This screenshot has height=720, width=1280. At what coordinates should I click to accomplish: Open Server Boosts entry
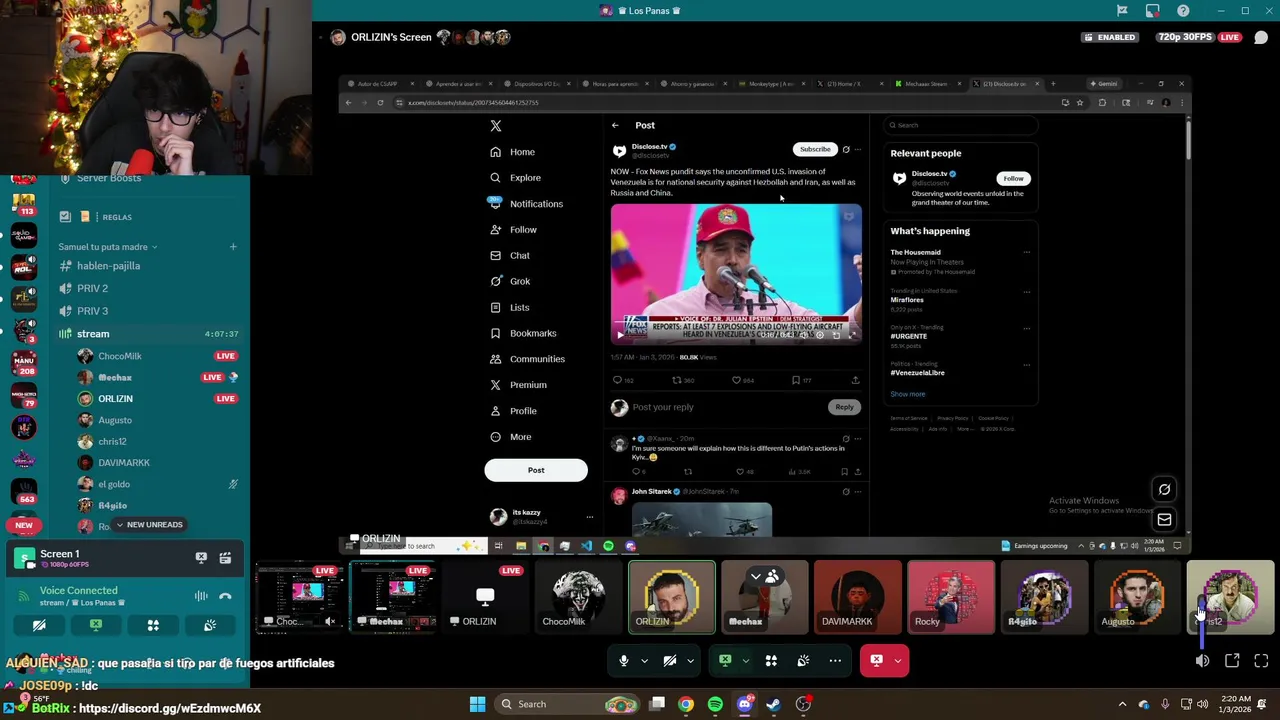click(x=108, y=178)
